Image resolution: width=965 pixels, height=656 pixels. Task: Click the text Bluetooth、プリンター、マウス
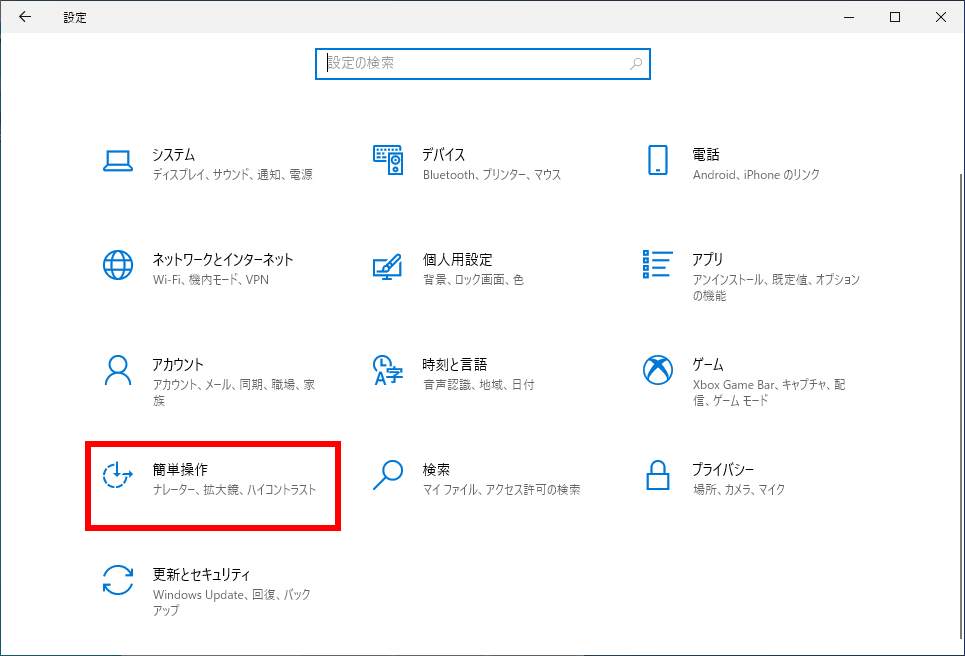492,175
